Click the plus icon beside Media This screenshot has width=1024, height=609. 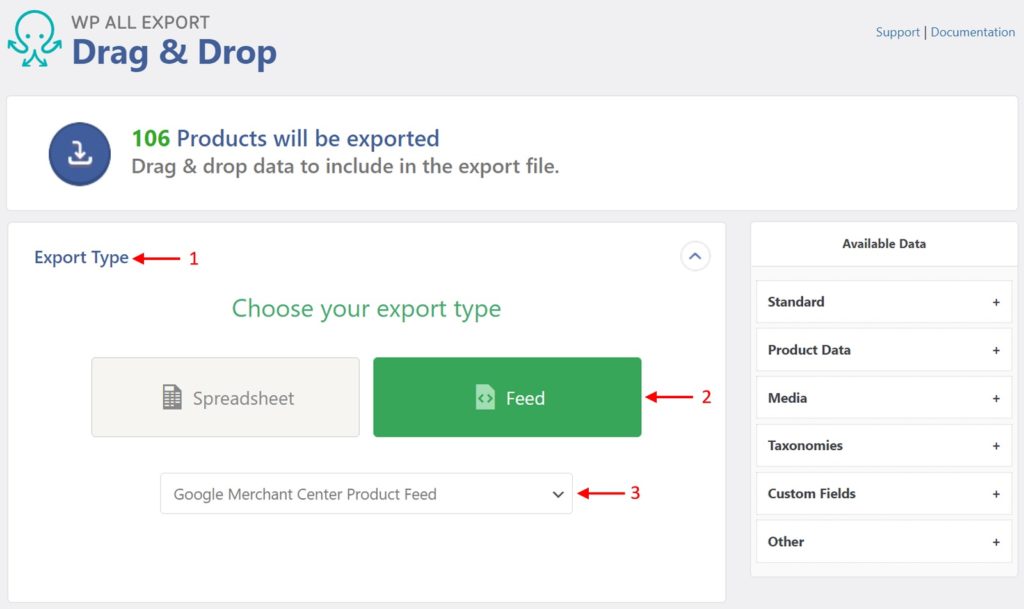pyautogui.click(x=996, y=397)
